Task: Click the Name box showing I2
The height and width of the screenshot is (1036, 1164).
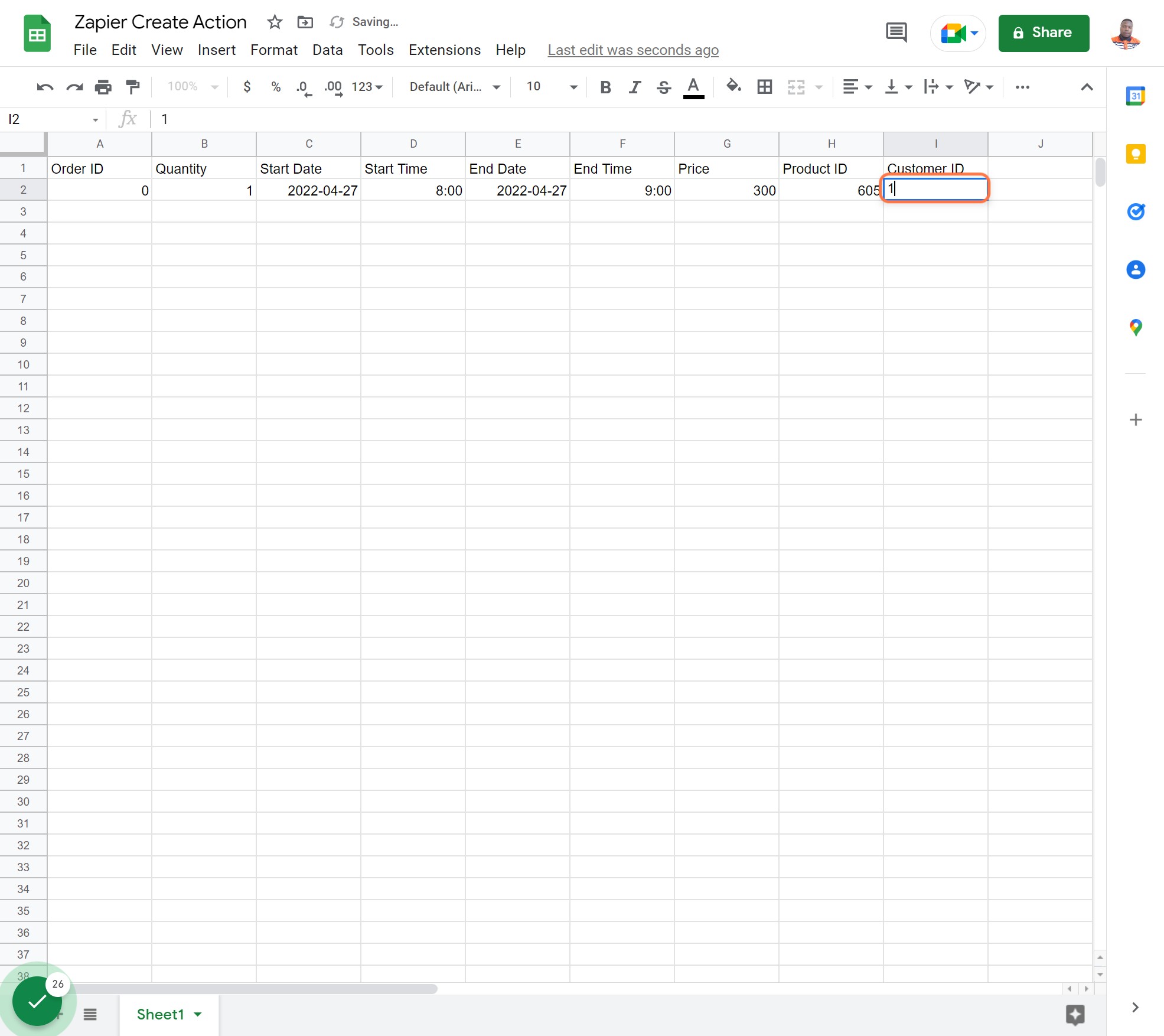Action: click(52, 119)
